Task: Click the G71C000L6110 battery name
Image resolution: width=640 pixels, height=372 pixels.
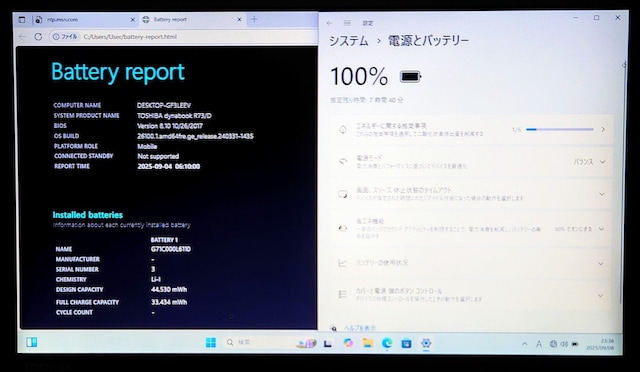Action: pyautogui.click(x=171, y=249)
